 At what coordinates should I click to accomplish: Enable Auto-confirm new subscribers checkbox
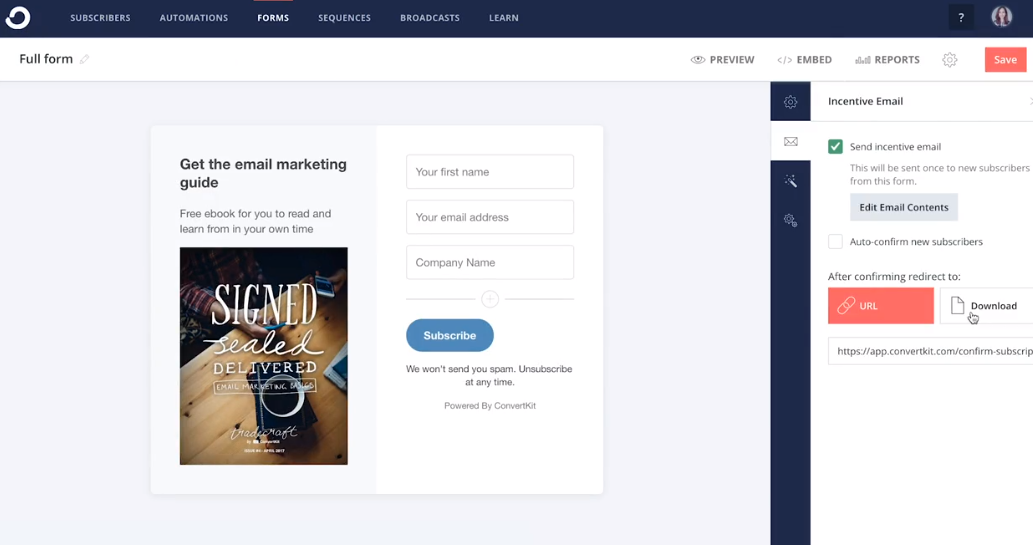(835, 241)
